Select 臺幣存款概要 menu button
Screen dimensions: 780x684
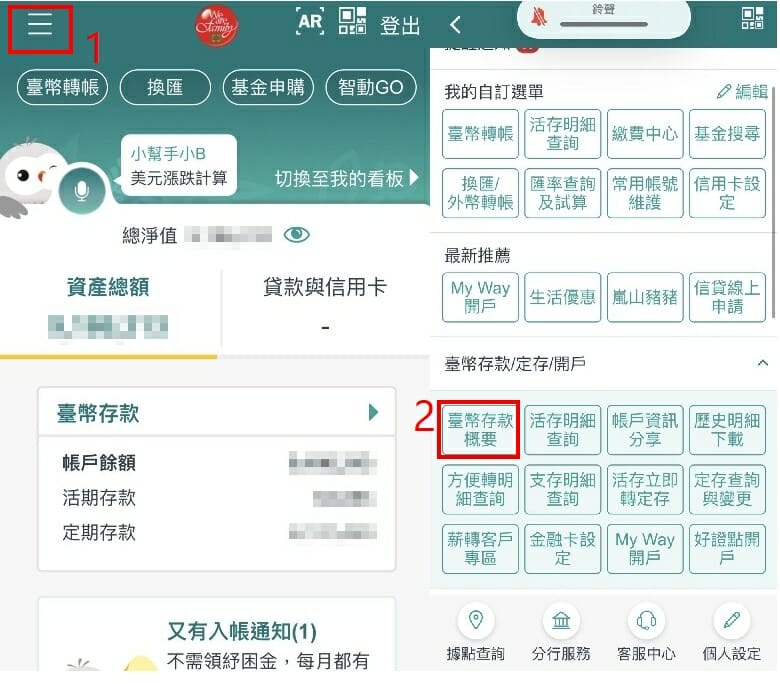click(480, 430)
